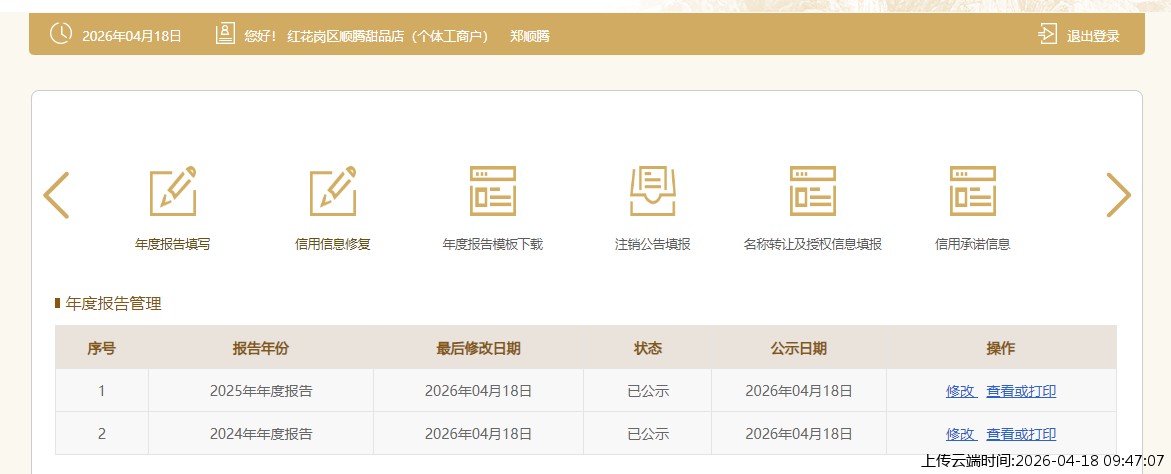
Task: Click the 信用信息修复 pencil icon
Action: (332, 191)
